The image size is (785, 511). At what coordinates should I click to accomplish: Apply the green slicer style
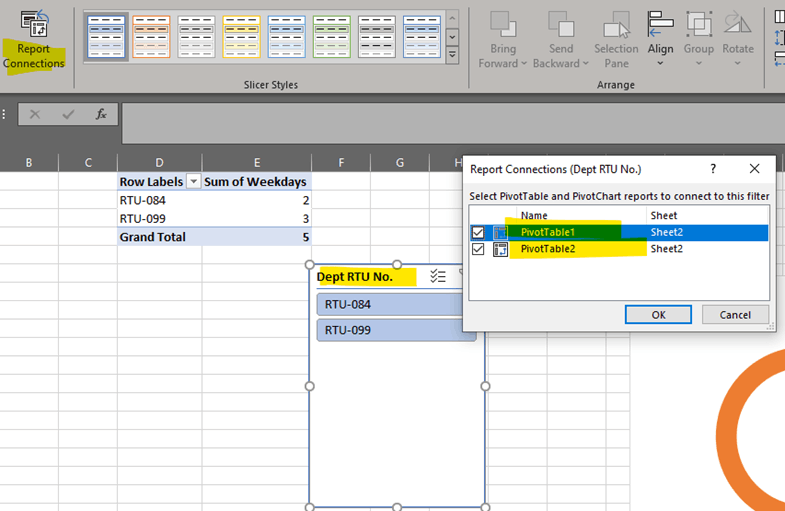click(331, 37)
